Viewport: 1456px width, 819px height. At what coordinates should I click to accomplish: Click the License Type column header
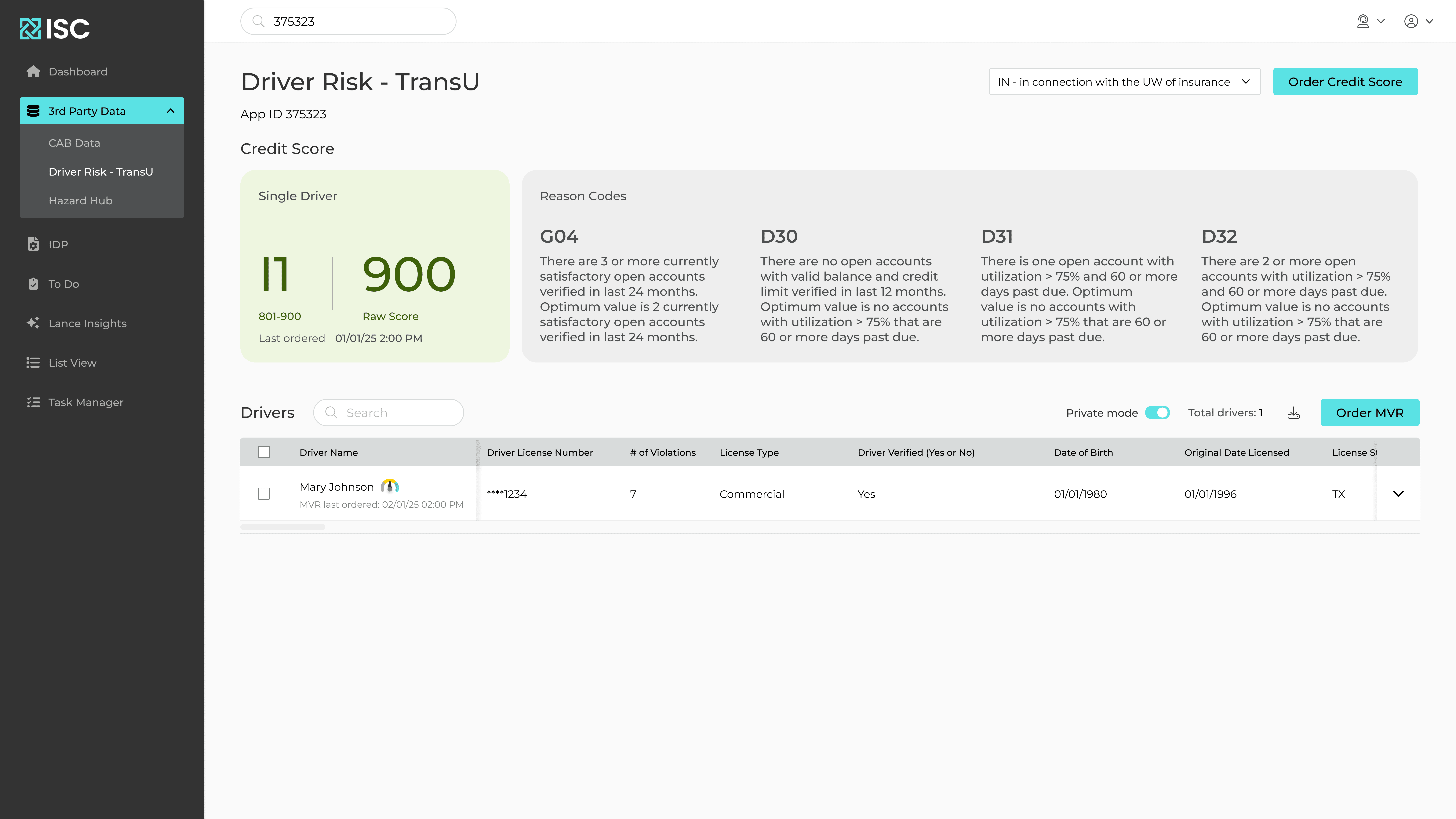(x=749, y=453)
